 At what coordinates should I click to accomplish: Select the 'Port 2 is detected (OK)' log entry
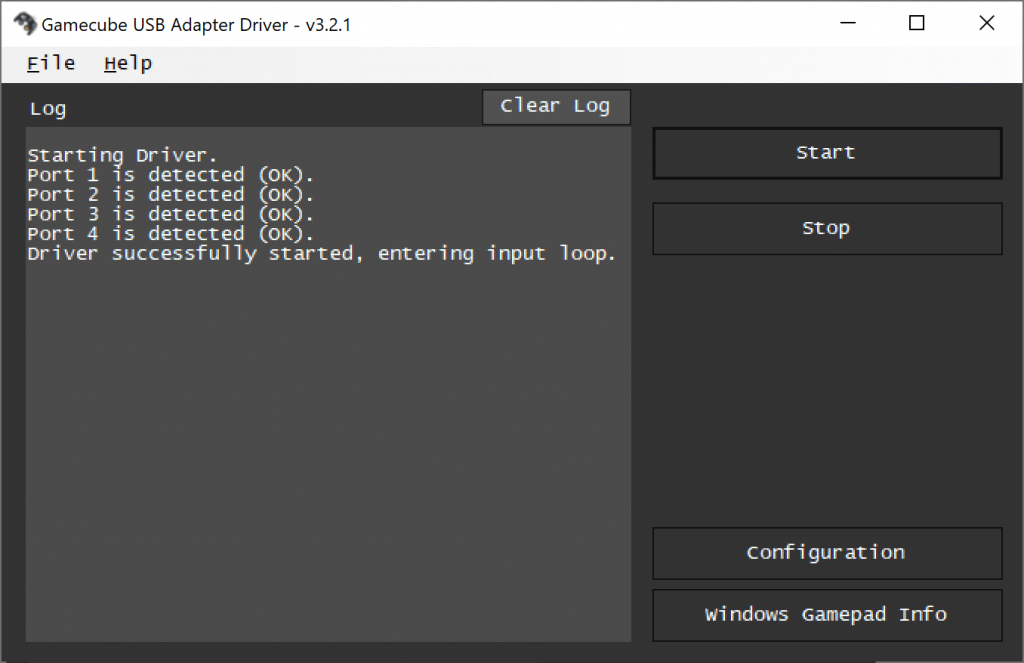[171, 195]
